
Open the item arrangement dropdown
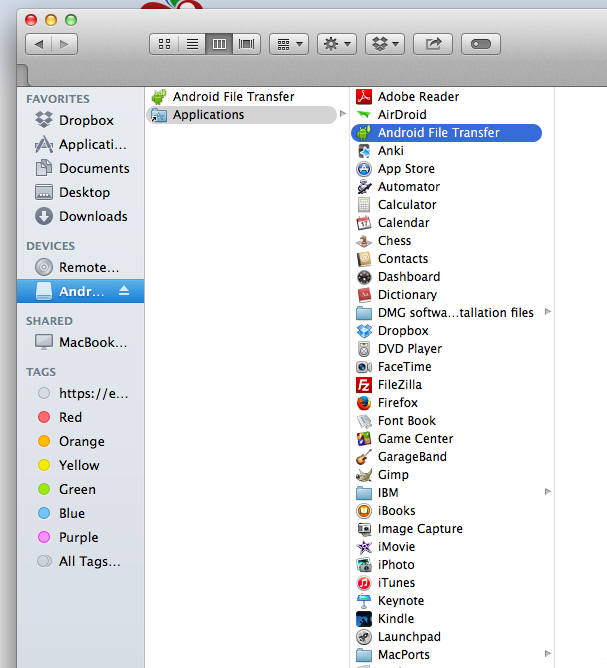click(x=289, y=44)
